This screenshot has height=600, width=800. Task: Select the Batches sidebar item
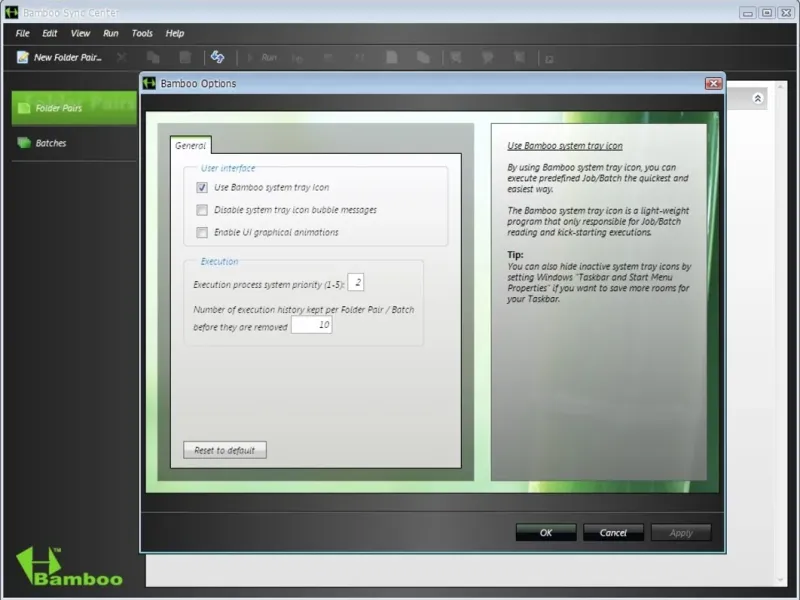[74, 143]
